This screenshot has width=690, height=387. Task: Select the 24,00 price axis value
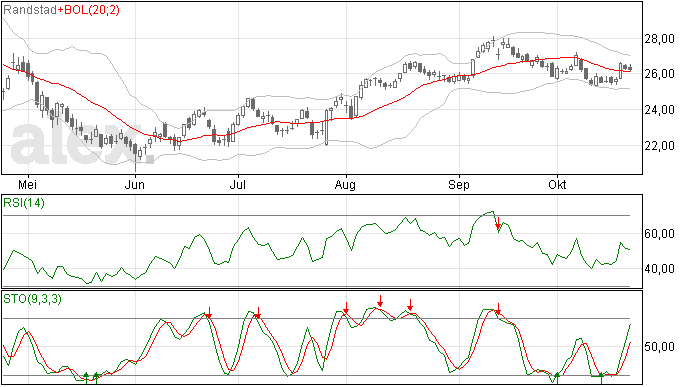pyautogui.click(x=659, y=110)
